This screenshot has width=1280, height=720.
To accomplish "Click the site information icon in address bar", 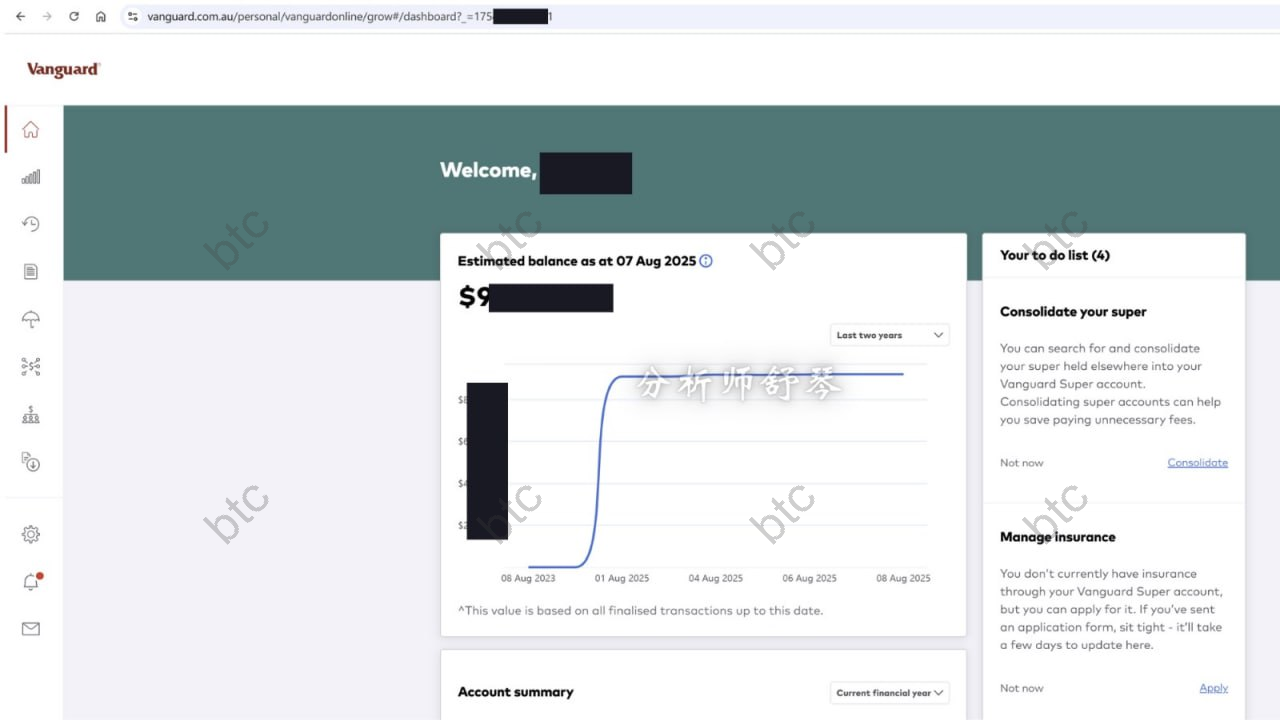I will 133,17.
